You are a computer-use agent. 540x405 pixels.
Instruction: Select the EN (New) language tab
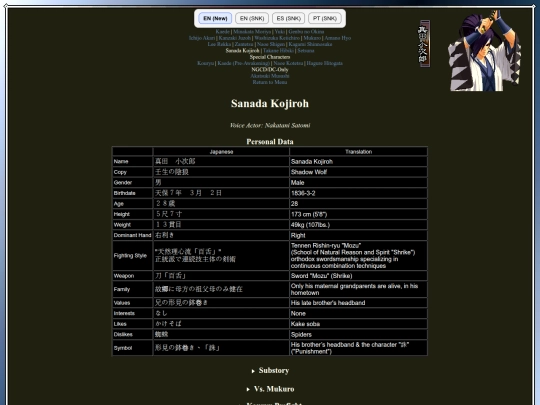click(x=215, y=18)
